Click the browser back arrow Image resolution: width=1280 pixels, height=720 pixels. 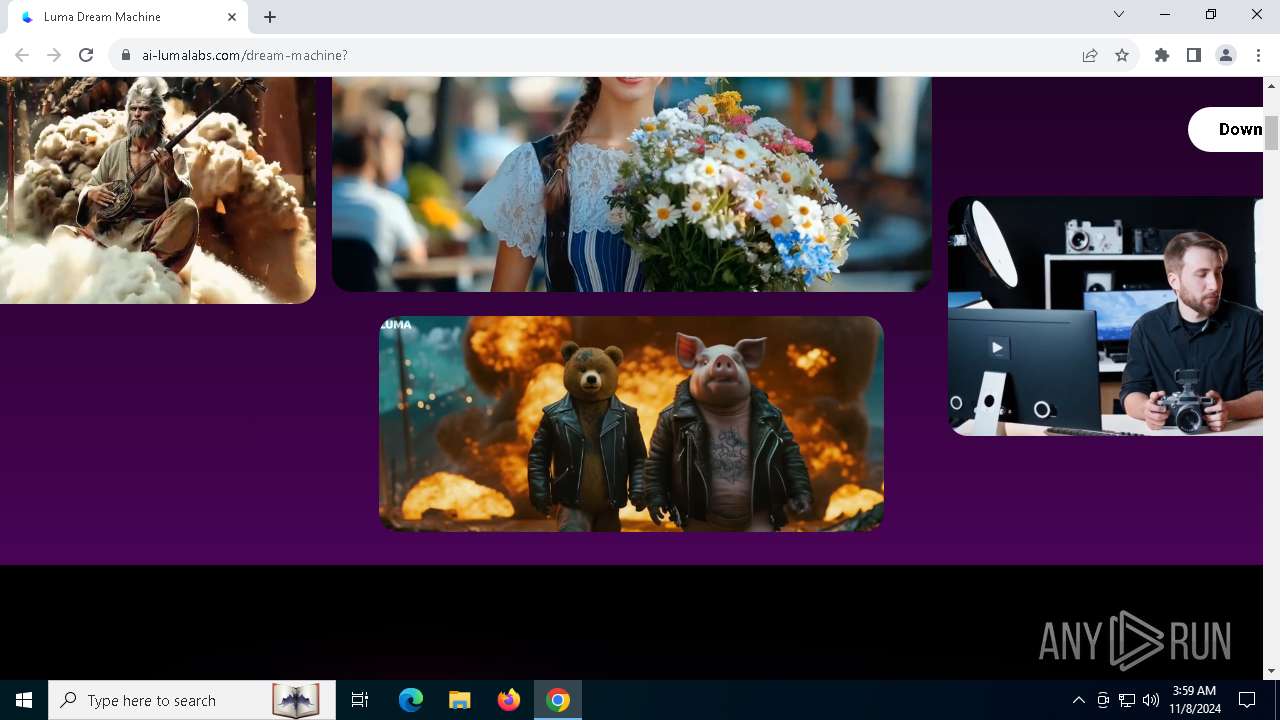[22, 55]
